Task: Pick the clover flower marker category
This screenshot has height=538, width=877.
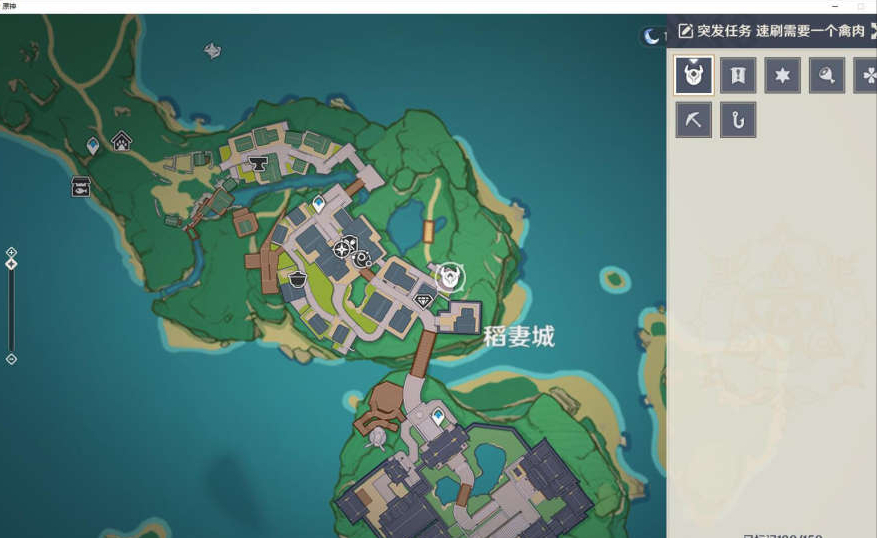Action: pyautogui.click(x=866, y=75)
